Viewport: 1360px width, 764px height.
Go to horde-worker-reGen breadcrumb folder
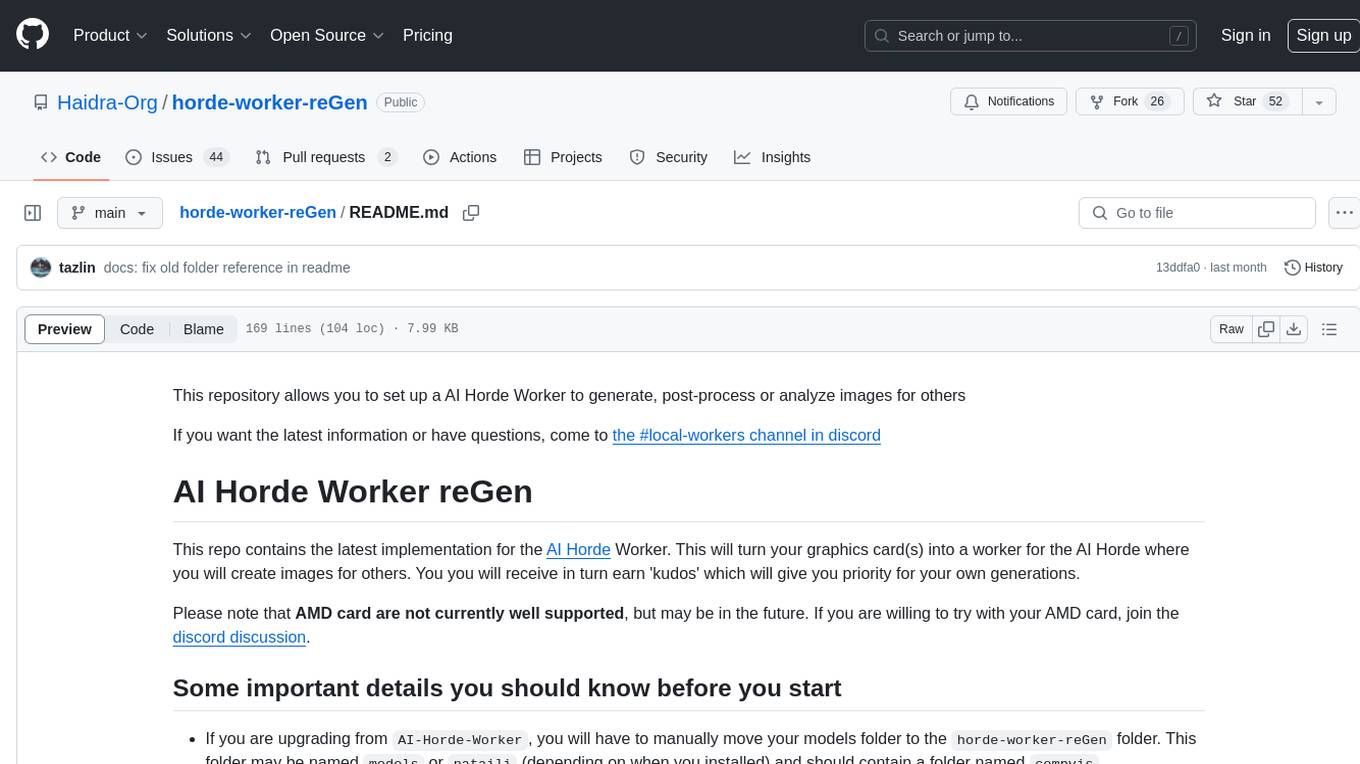pyautogui.click(x=258, y=213)
